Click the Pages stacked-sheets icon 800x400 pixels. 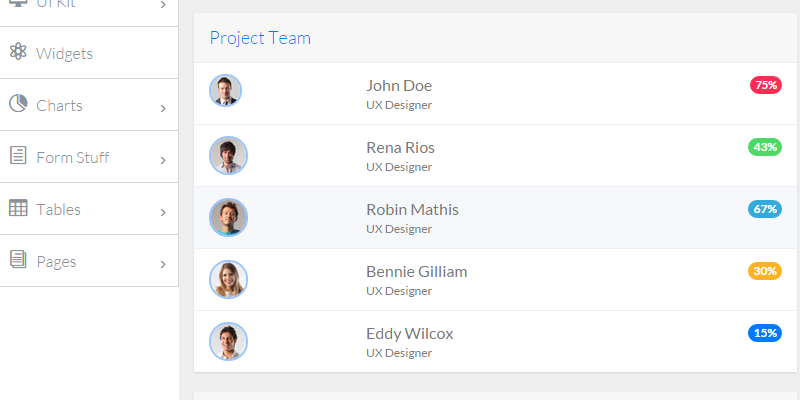coord(17,260)
